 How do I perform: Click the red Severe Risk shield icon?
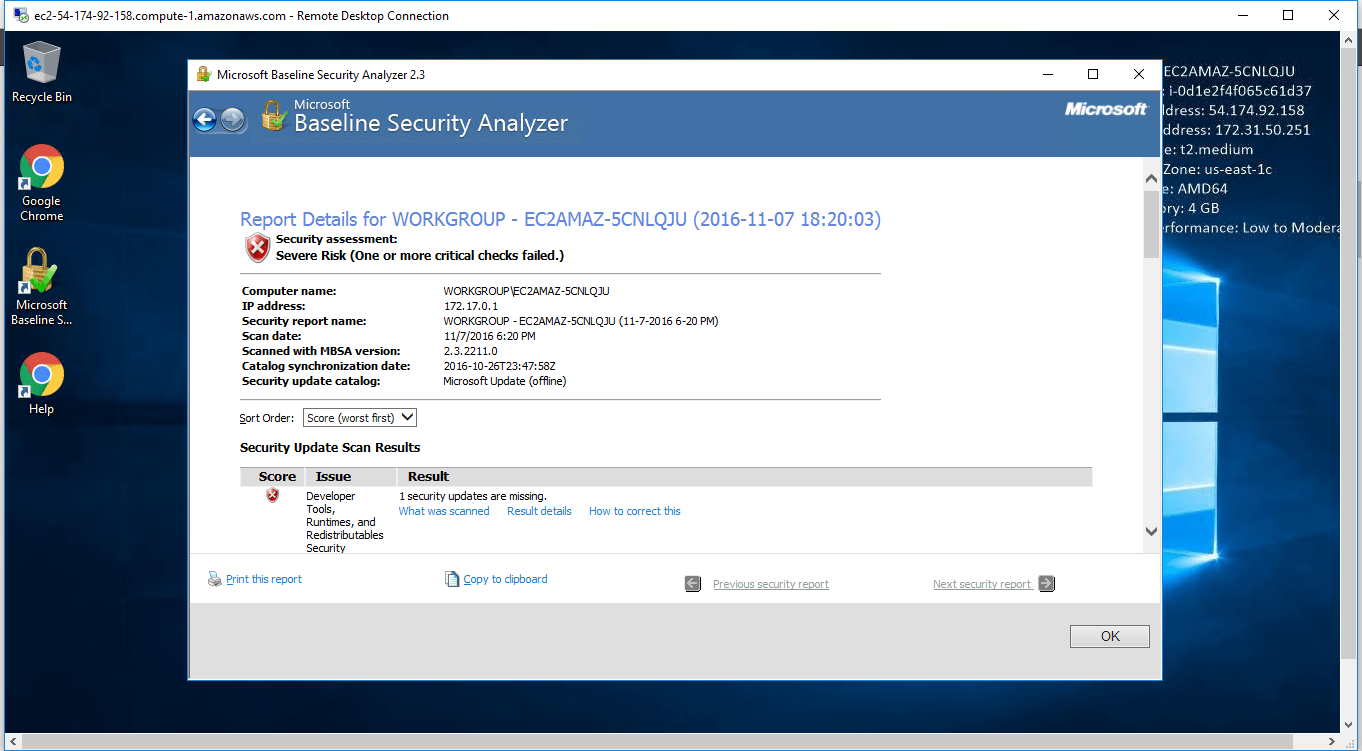[x=257, y=247]
